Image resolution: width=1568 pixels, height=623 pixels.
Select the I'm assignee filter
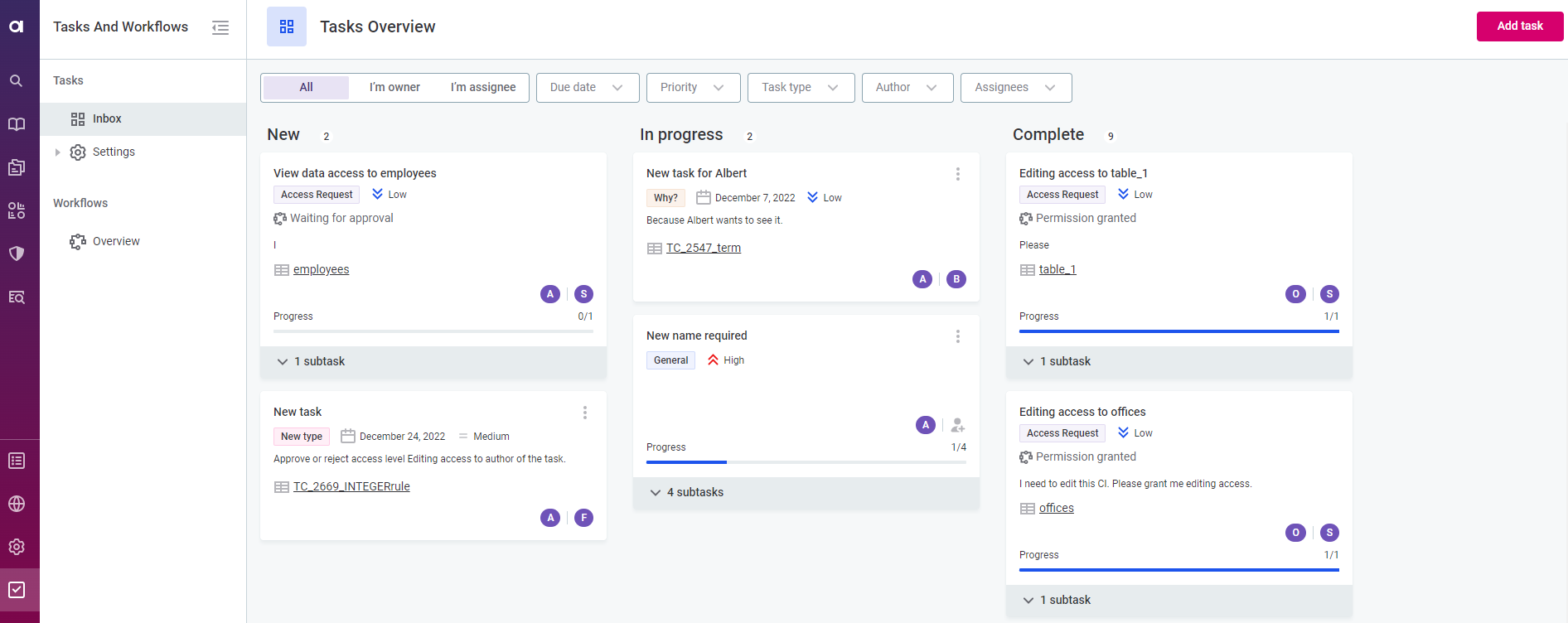(x=482, y=88)
